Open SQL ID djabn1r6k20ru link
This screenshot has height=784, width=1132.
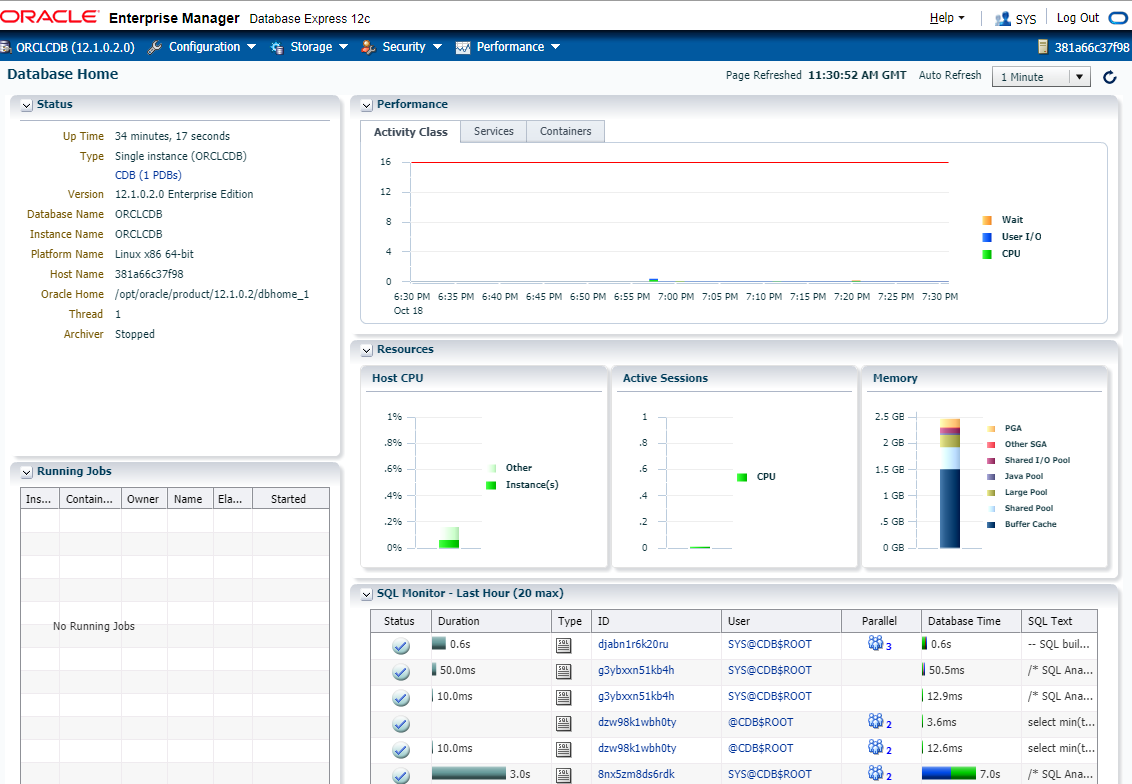point(633,644)
